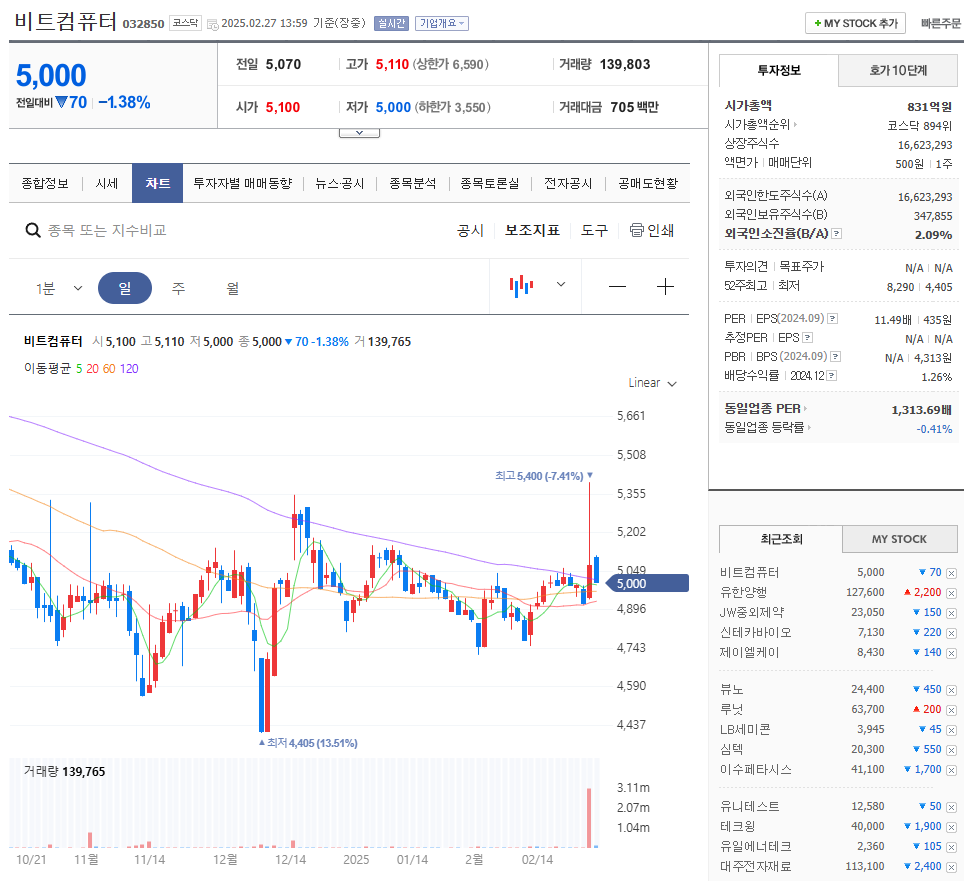The image size is (964, 881).
Task: Click the + MY STOCK 추가 button
Action: 855,22
